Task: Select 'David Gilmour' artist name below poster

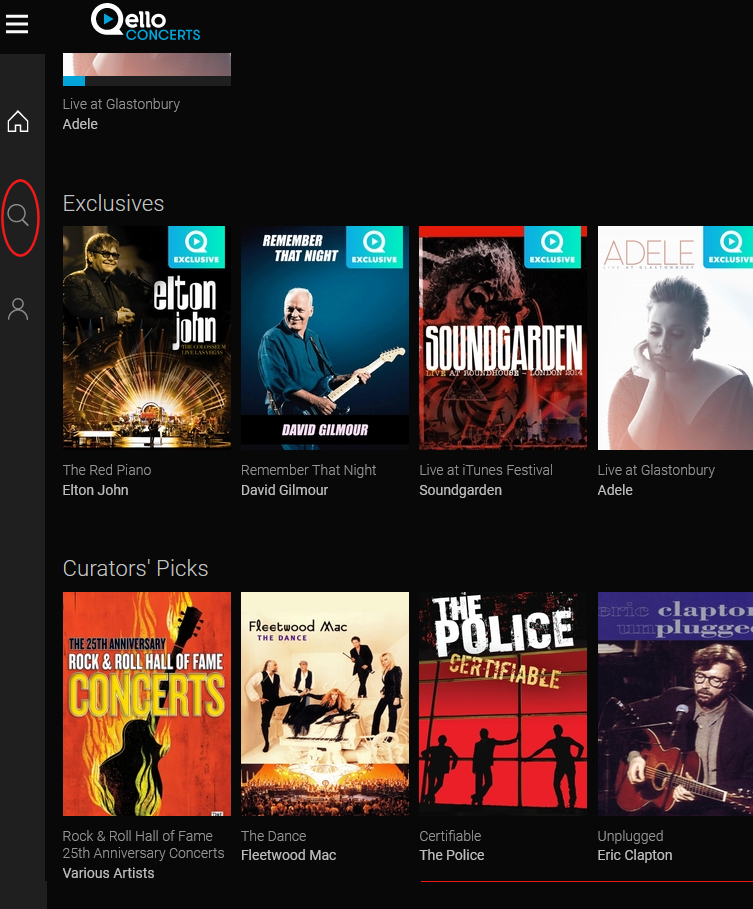Action: (285, 490)
